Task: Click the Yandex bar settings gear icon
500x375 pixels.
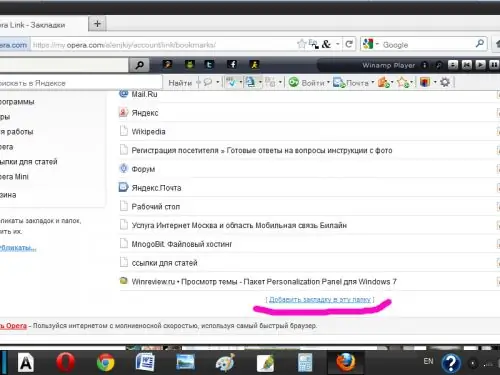Action: pos(445,82)
